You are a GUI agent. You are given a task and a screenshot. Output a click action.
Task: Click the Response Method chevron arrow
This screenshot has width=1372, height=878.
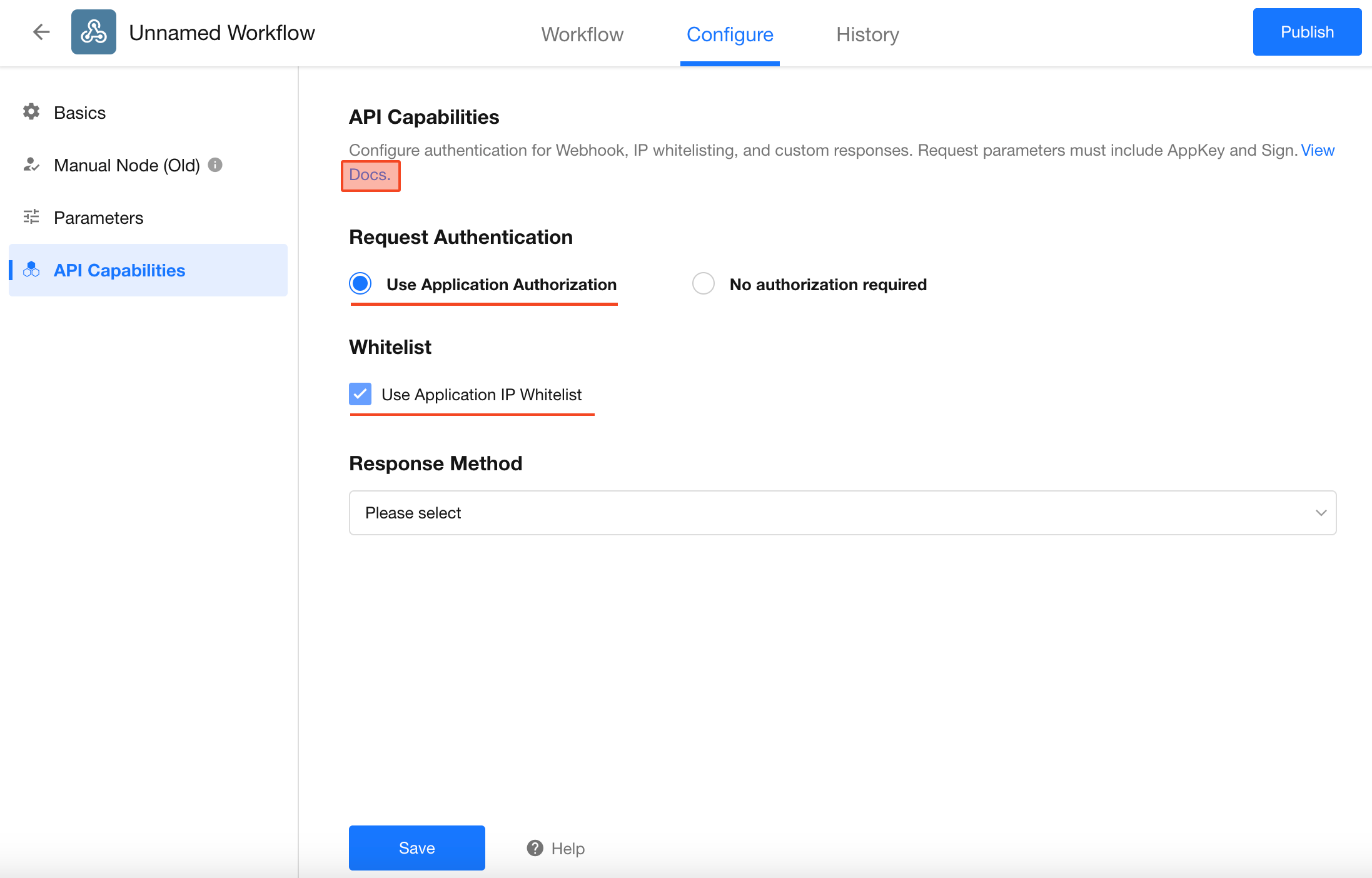click(x=1321, y=513)
